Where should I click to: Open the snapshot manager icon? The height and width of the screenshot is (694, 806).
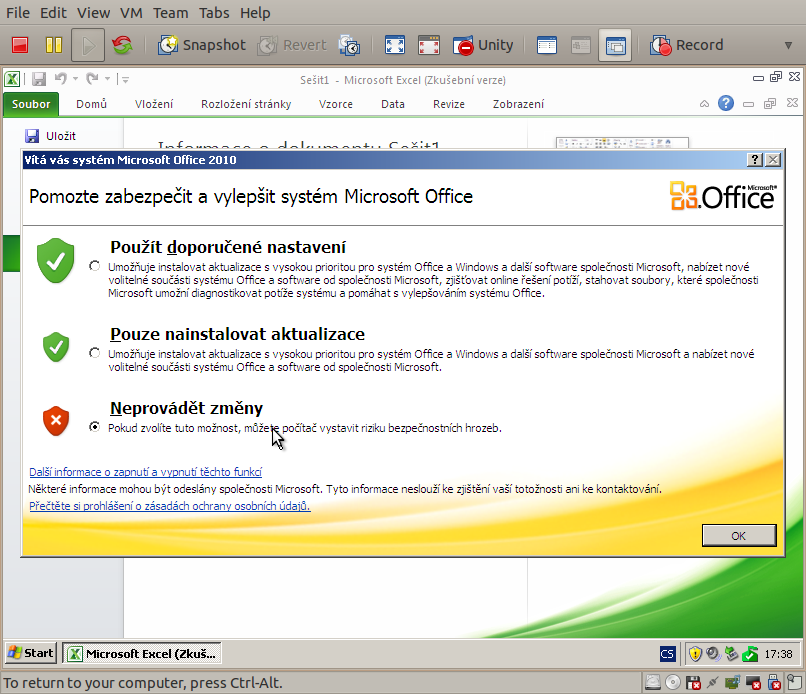(349, 45)
